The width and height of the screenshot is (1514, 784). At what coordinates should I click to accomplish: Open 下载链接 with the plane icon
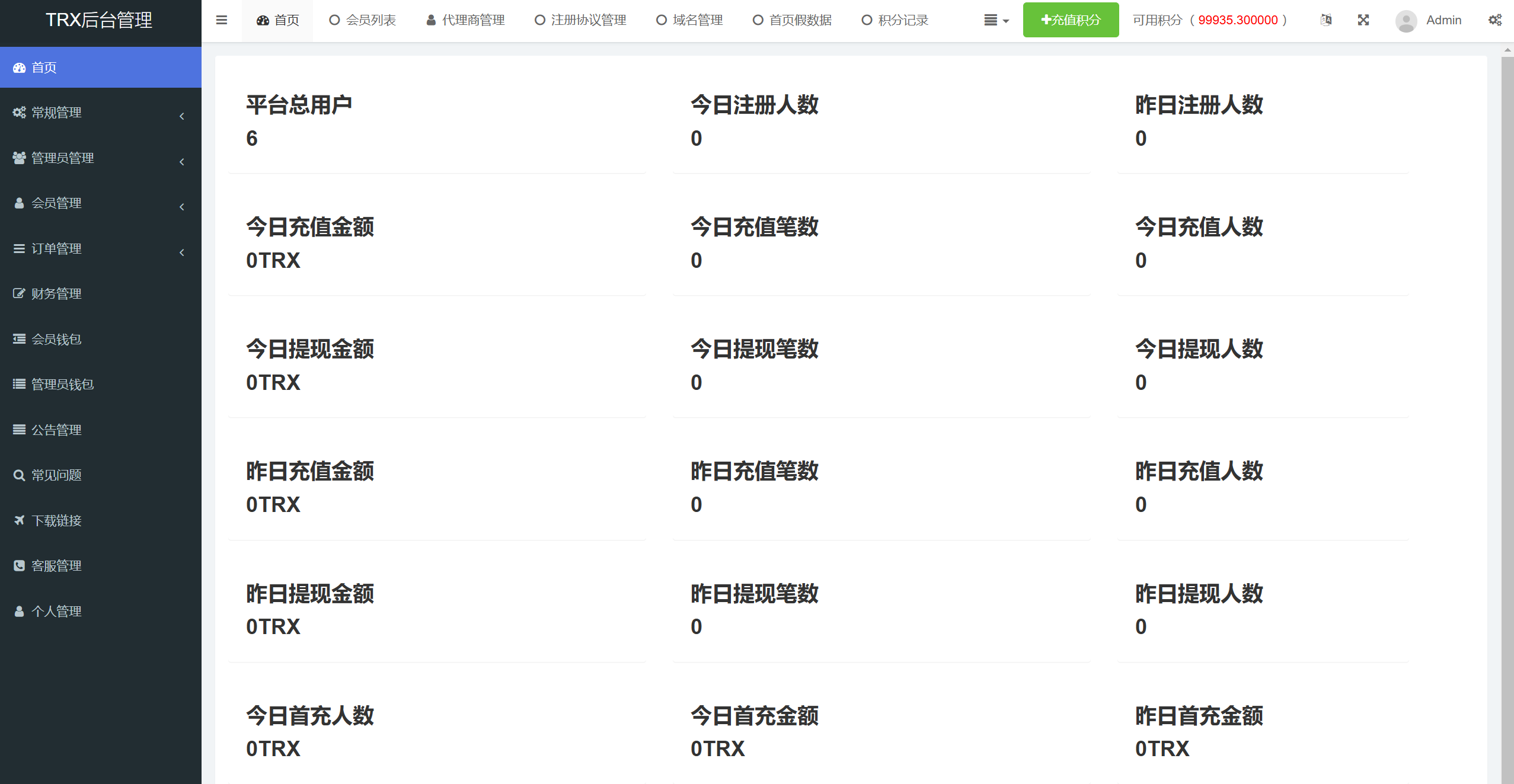click(x=56, y=521)
